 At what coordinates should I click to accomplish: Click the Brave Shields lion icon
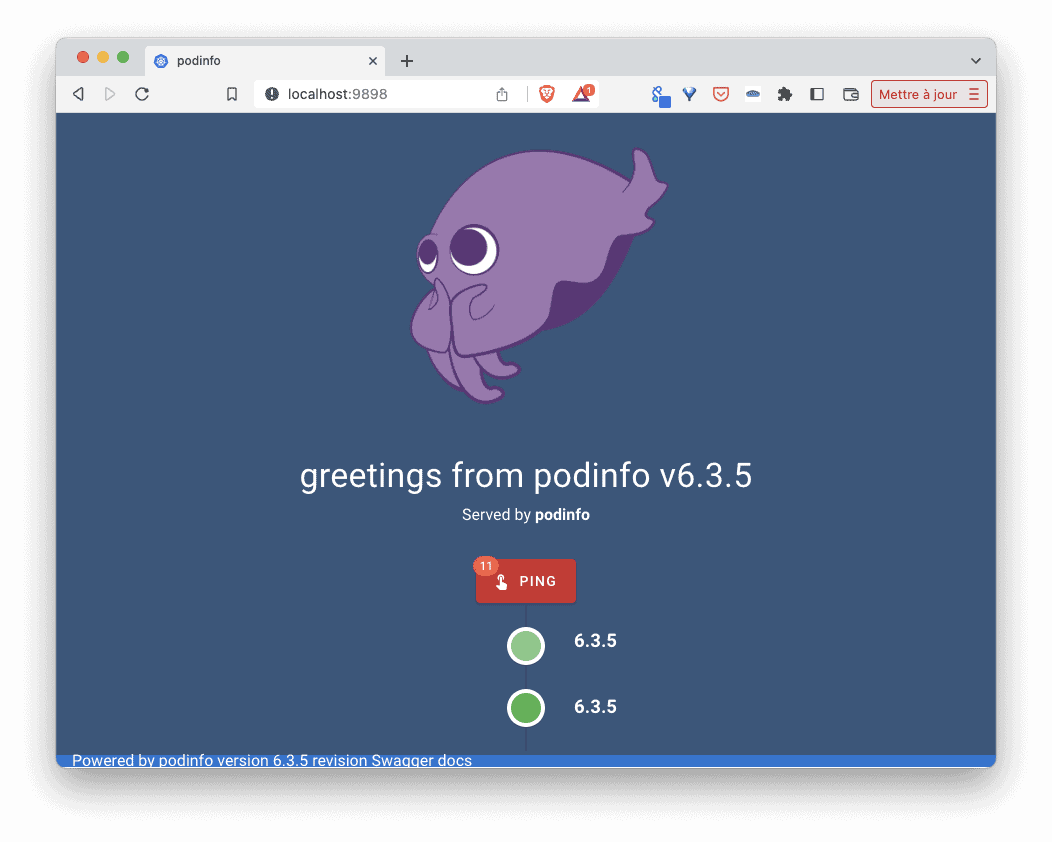pyautogui.click(x=547, y=94)
